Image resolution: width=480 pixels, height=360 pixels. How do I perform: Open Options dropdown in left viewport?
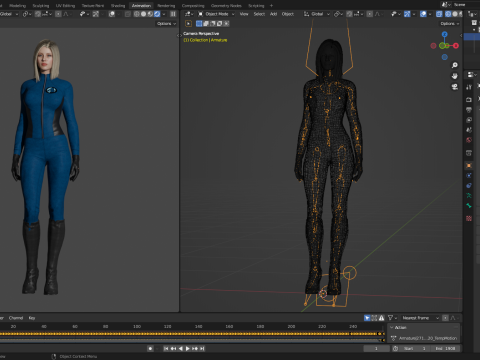point(166,24)
